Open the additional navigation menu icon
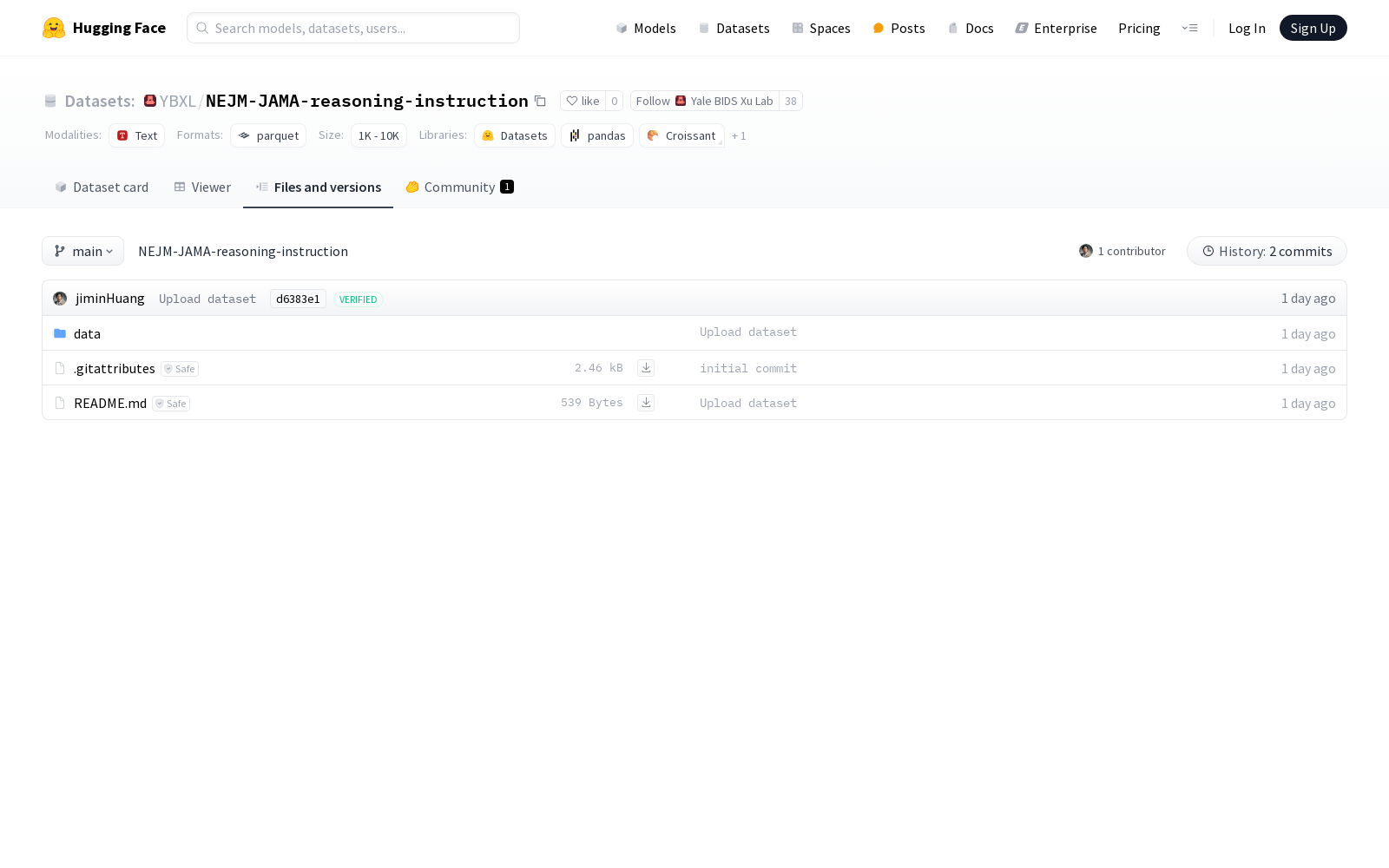Screen dimensions: 1389x868 point(1189,29)
